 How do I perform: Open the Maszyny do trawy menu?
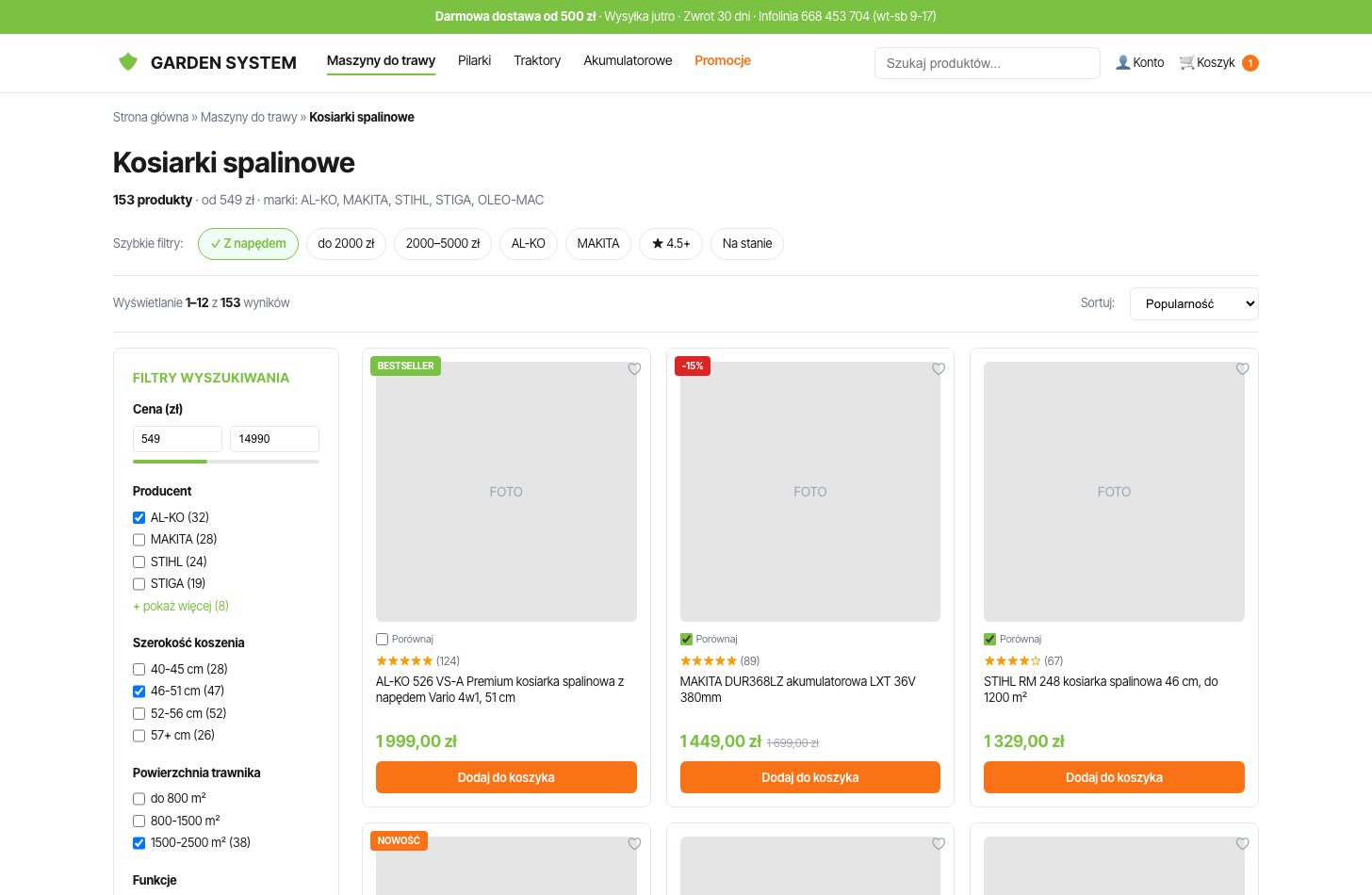(x=381, y=60)
